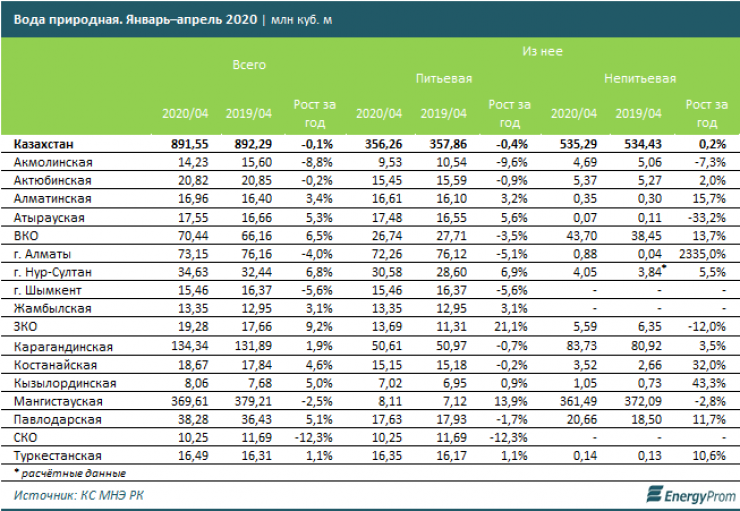Select the 'Мангистауская' region row label
The width and height of the screenshot is (740, 511).
pos(56,400)
